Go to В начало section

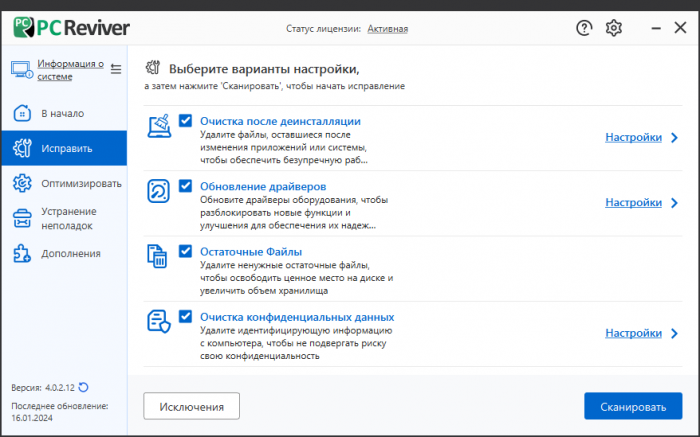64,113
